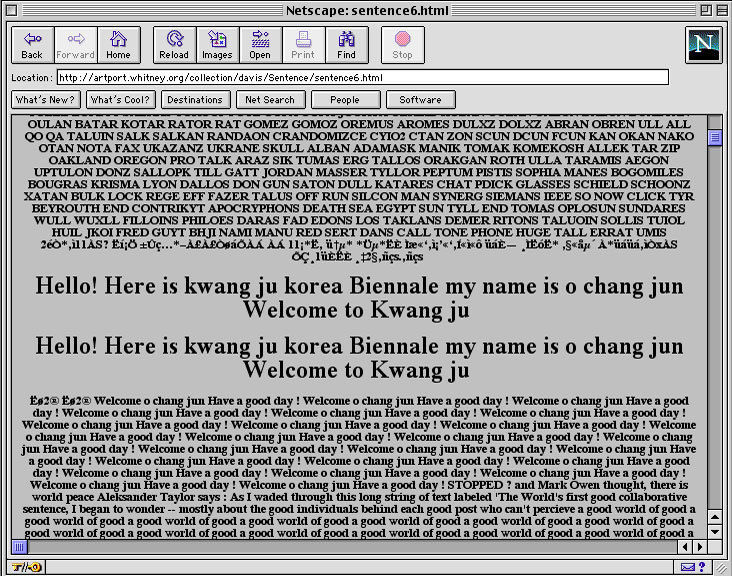Click the horizontal scrollbar right arrow

click(x=700, y=547)
